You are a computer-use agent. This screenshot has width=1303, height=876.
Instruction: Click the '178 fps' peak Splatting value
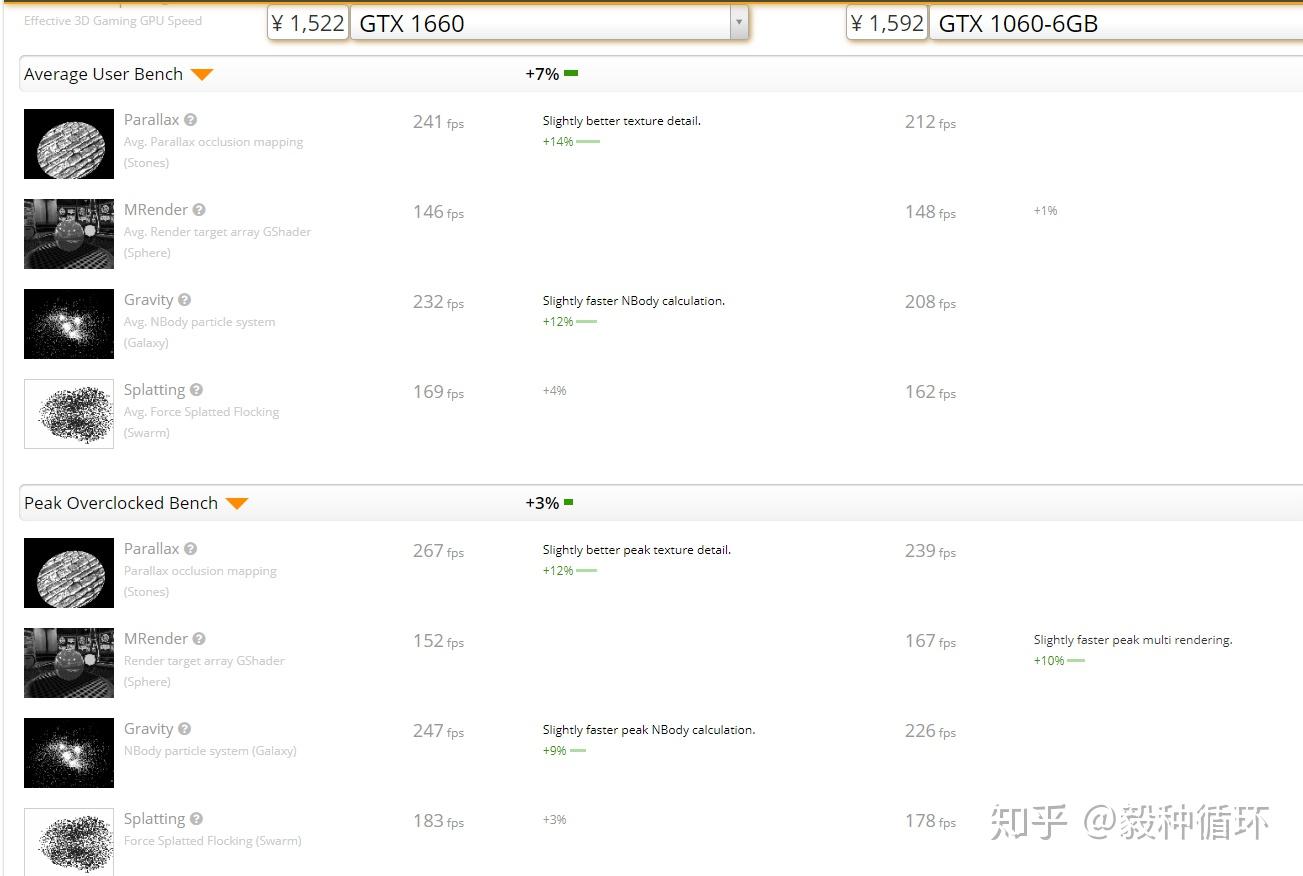[x=930, y=821]
